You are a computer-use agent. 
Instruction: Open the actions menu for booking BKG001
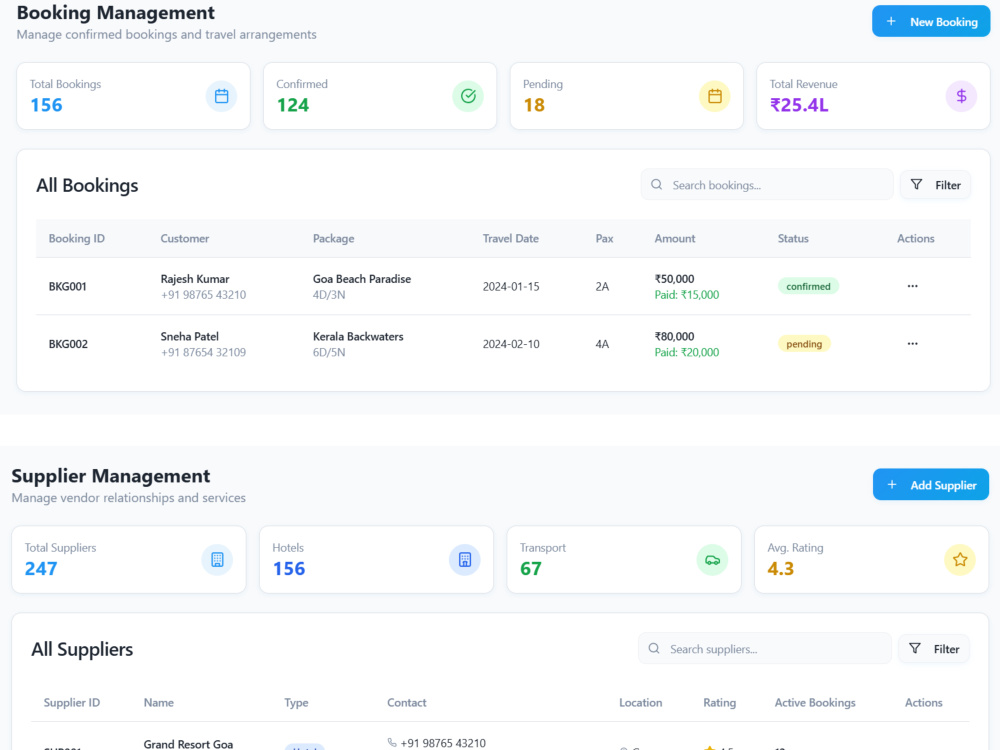point(913,286)
